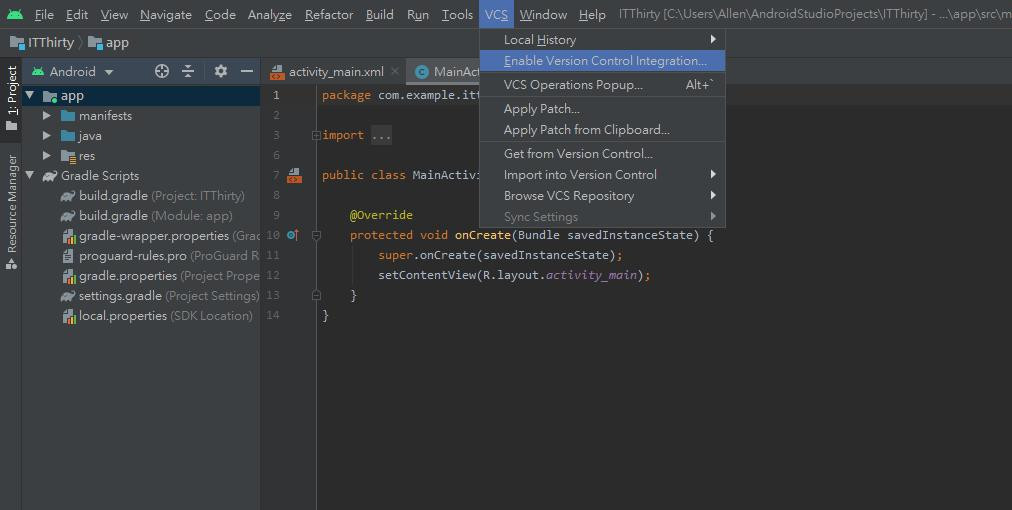Image resolution: width=1012 pixels, height=510 pixels.
Task: Expand Local History submenu
Action: point(602,39)
